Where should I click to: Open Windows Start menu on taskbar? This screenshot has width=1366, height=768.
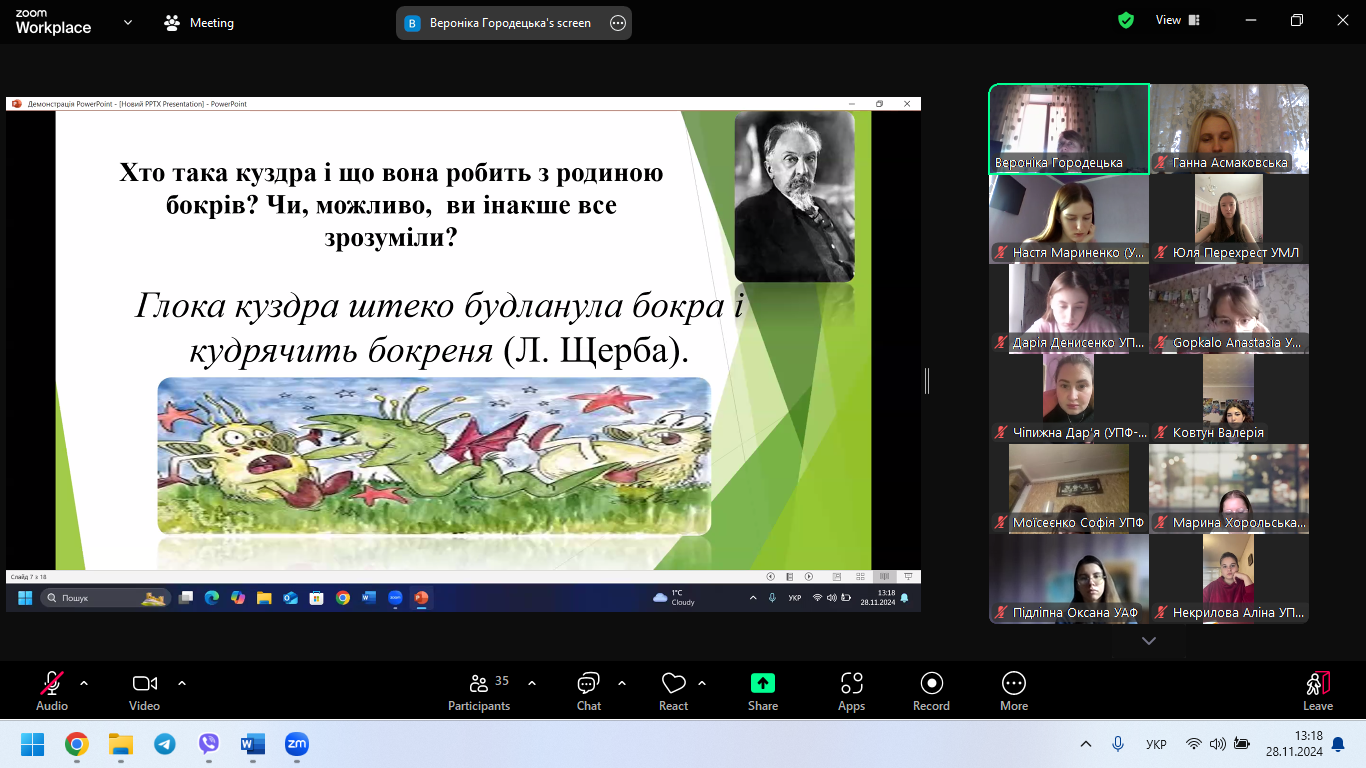pos(33,745)
